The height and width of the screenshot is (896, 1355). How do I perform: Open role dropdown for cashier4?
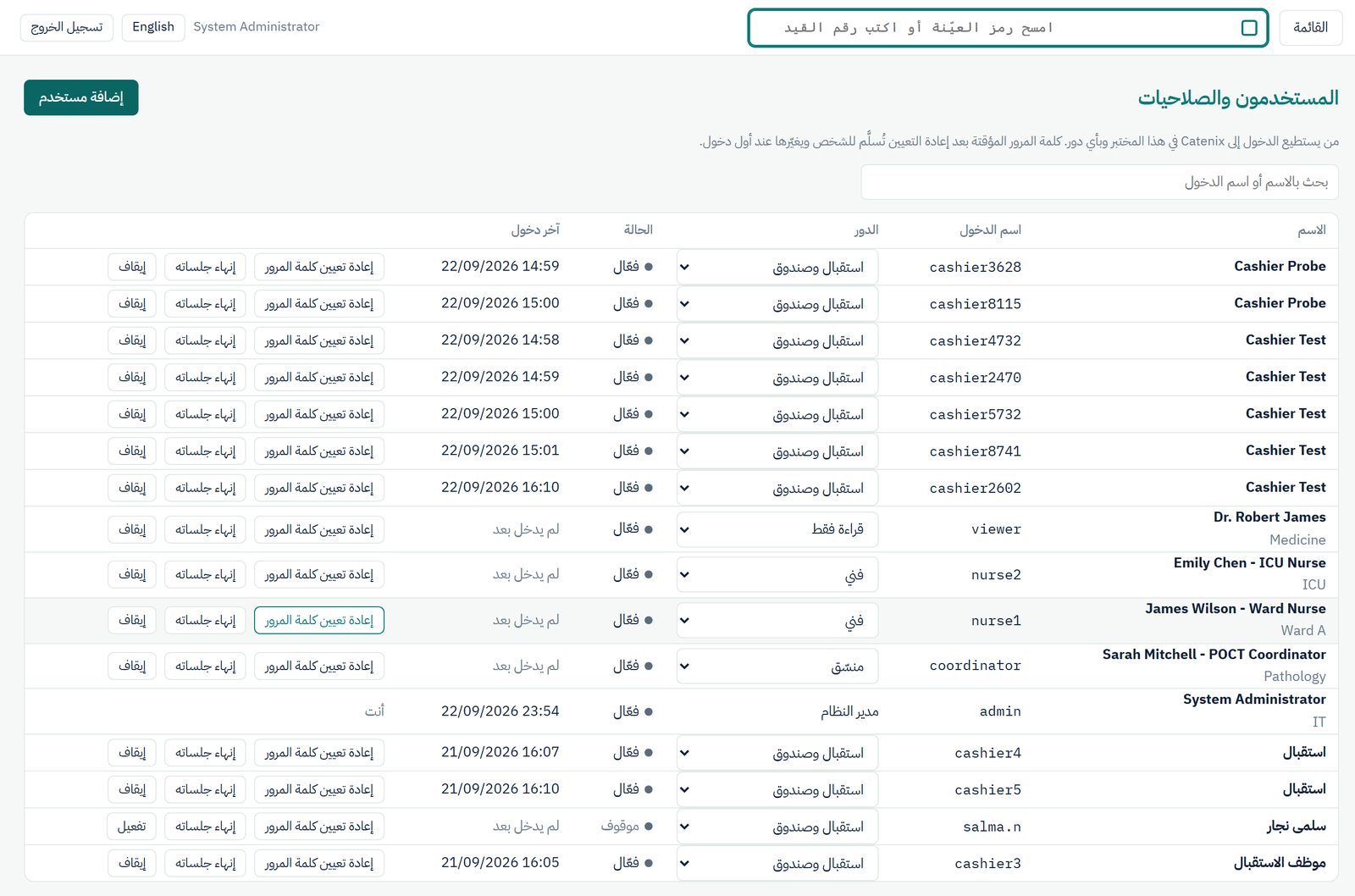point(777,753)
